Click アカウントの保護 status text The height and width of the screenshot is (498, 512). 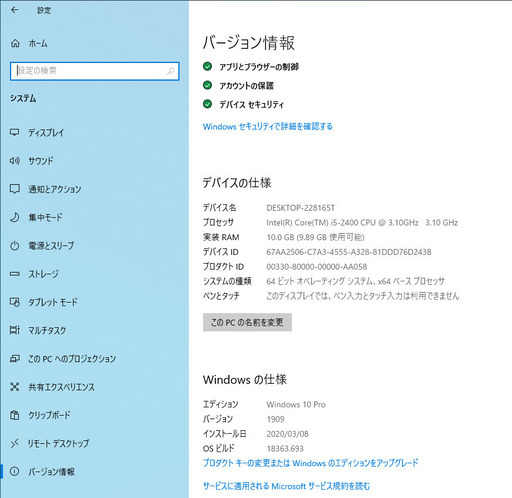pyautogui.click(x=246, y=86)
